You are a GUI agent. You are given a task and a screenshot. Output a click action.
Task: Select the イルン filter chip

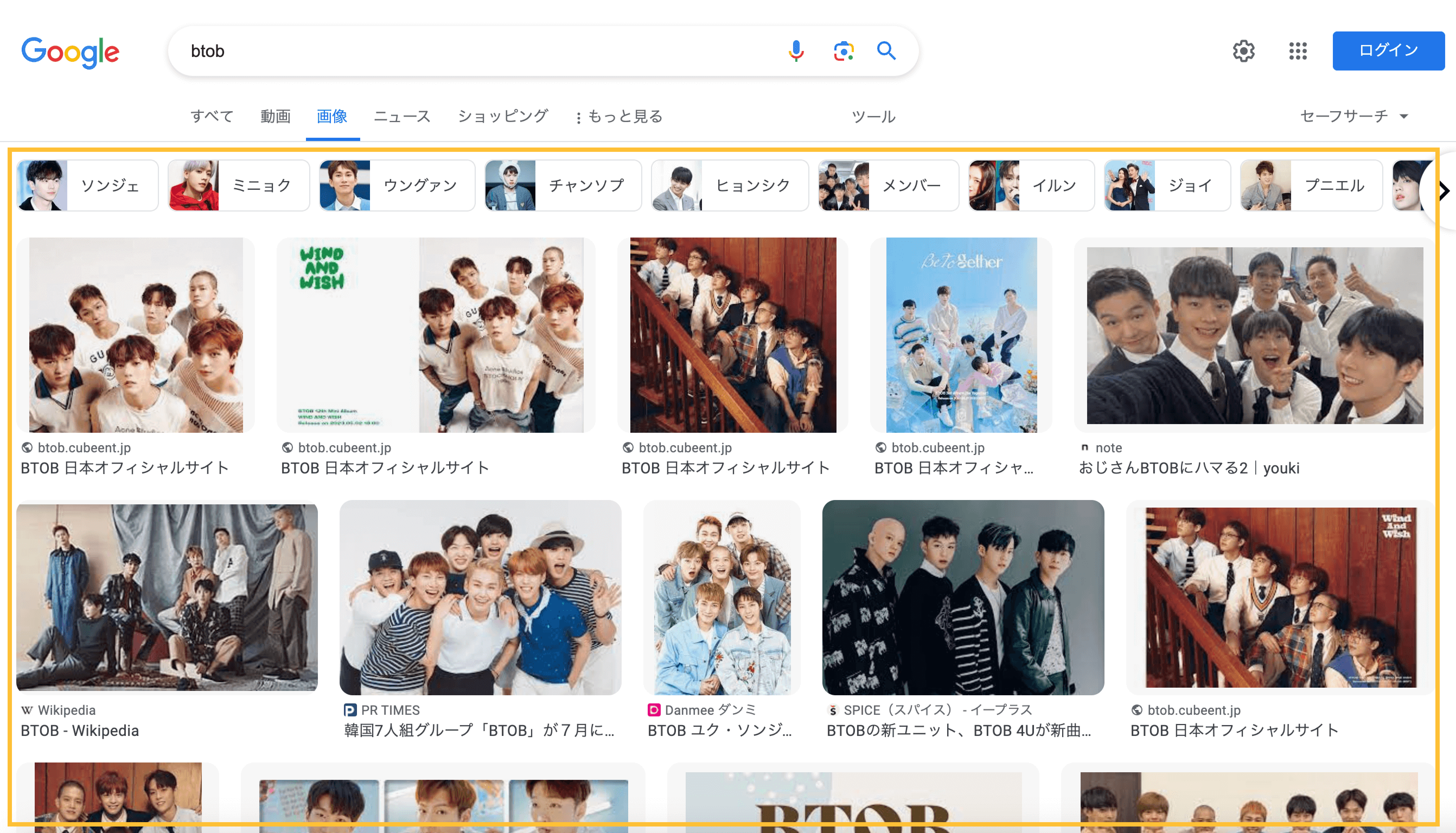1032,185
